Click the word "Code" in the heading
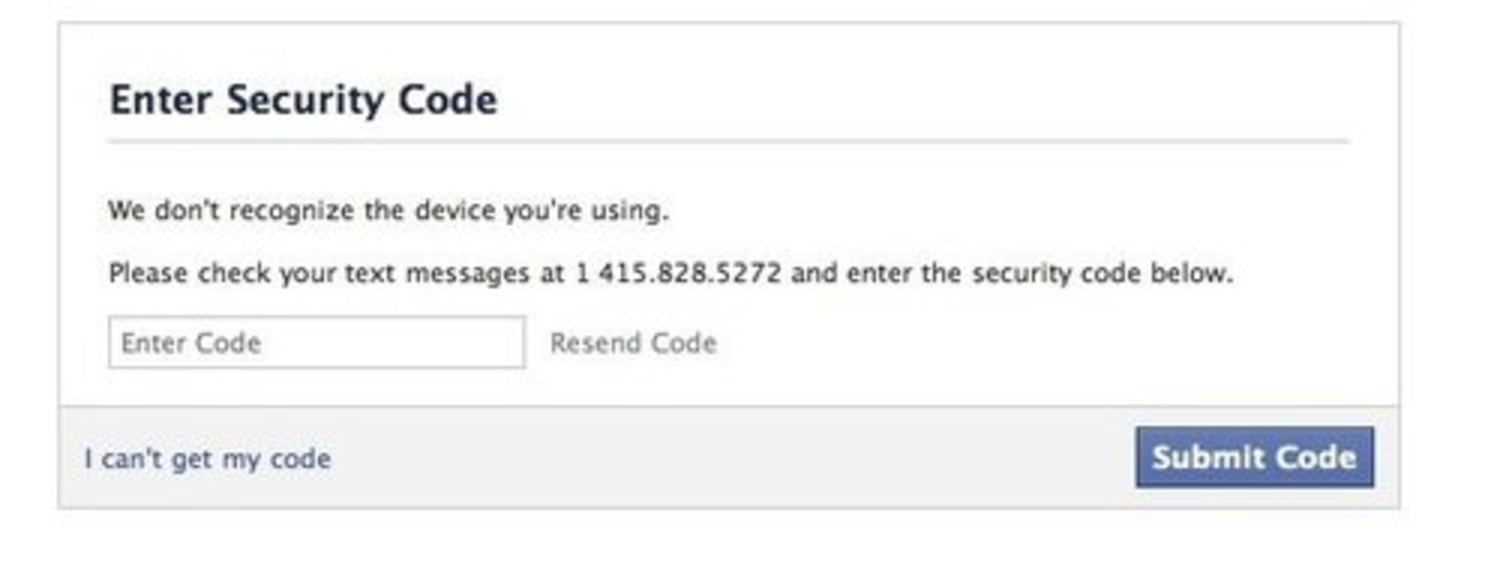The width and height of the screenshot is (1500, 567). pos(447,100)
